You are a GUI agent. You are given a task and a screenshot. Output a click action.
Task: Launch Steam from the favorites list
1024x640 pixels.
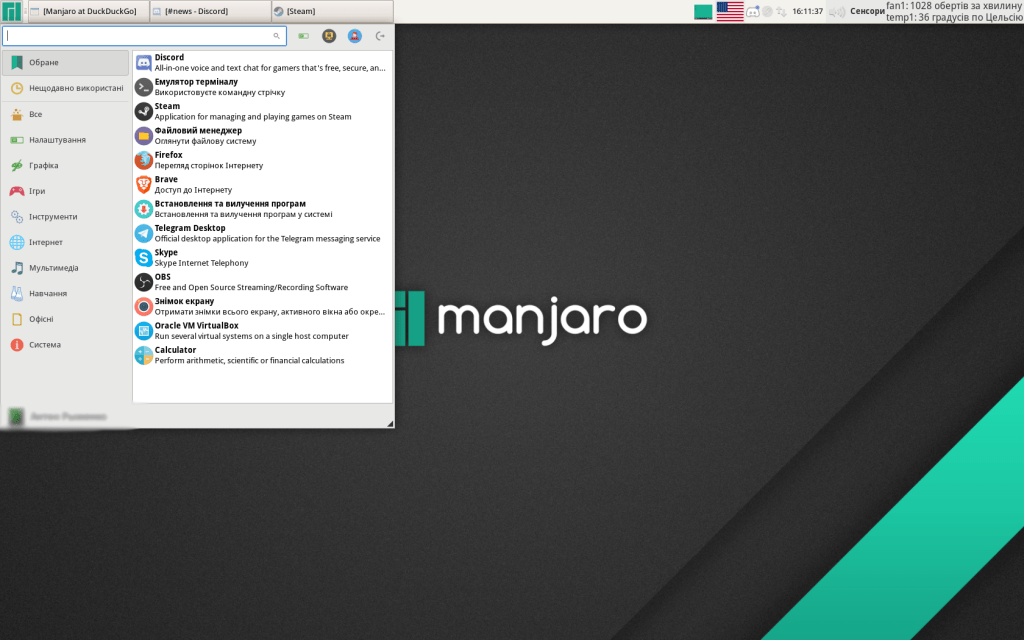[262, 111]
